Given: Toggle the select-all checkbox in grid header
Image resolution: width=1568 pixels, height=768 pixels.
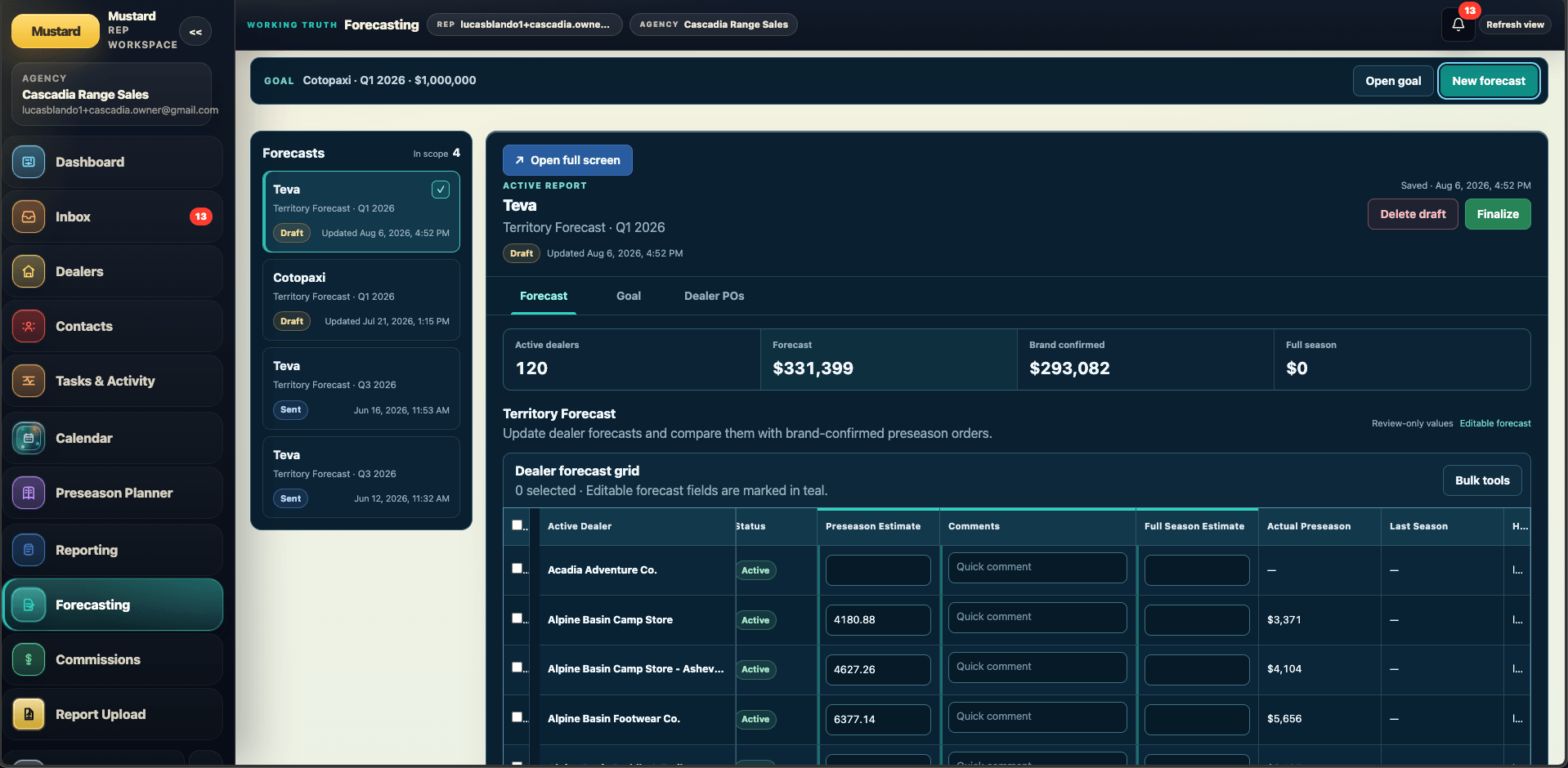Looking at the screenshot, I should coord(517,525).
